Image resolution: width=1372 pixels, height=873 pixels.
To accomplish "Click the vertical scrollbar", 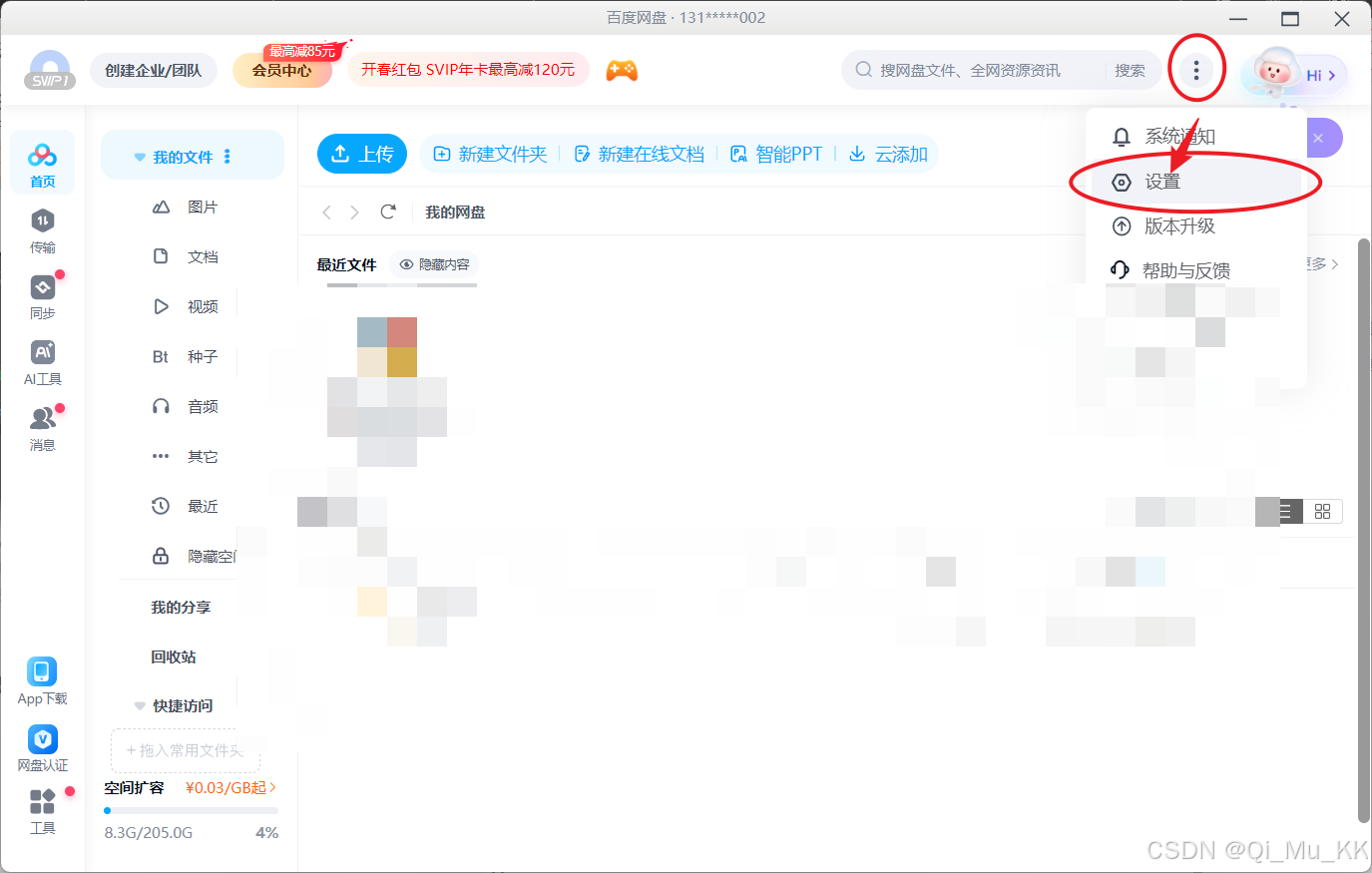I will 1364,529.
